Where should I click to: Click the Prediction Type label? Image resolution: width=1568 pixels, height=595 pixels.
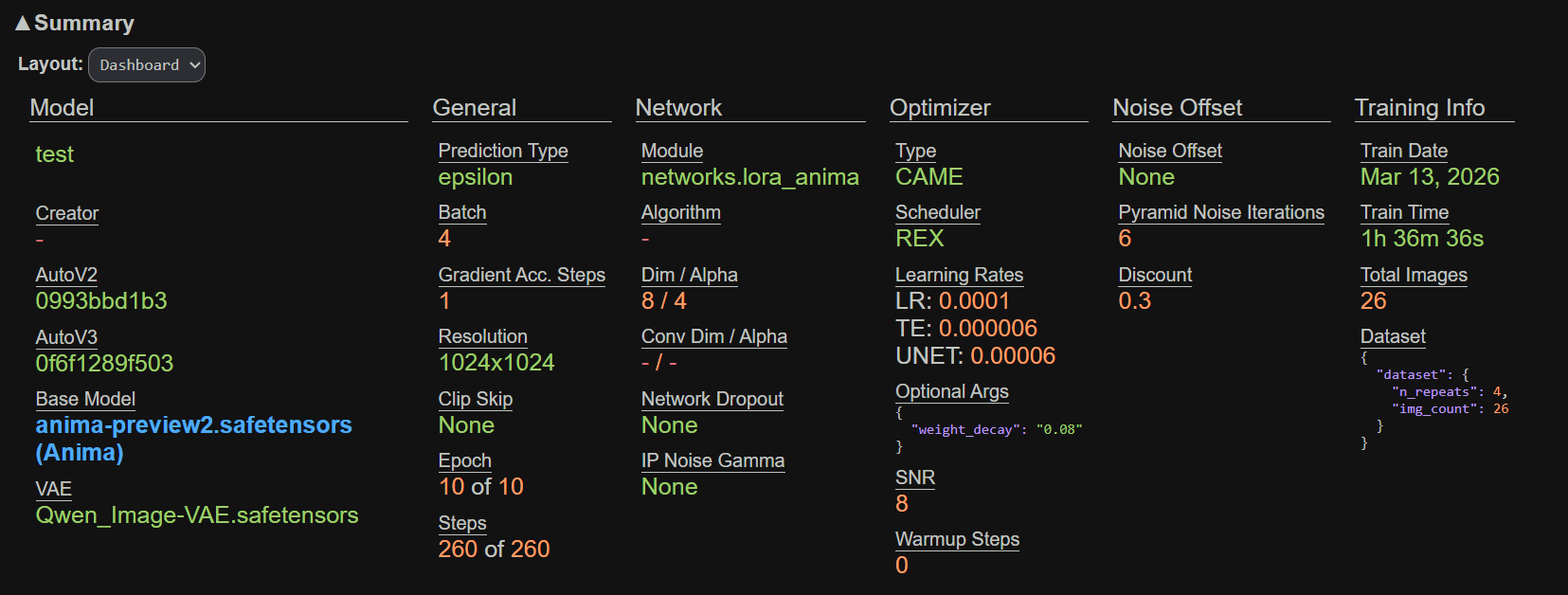[x=503, y=151]
